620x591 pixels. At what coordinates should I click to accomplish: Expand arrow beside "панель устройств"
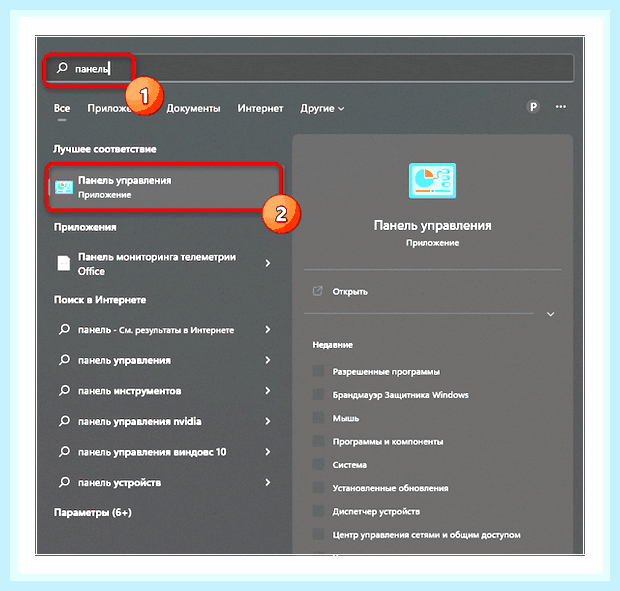tap(268, 482)
